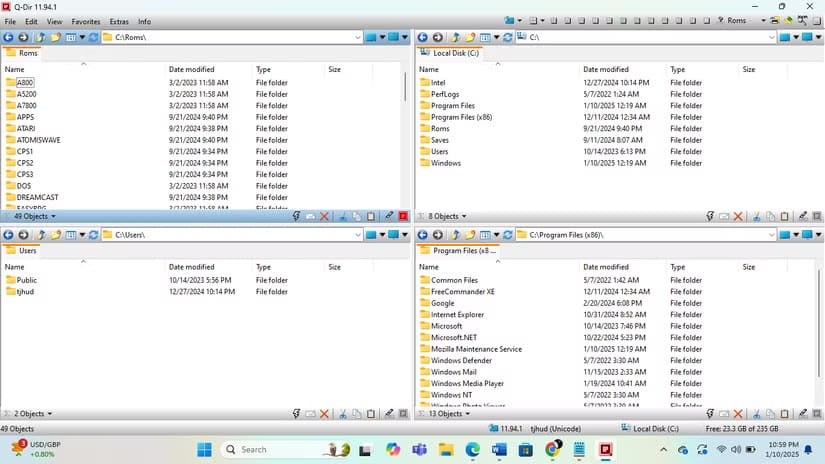Select the Local Disk (C:) tab
This screenshot has width=825, height=464.
(x=452, y=53)
